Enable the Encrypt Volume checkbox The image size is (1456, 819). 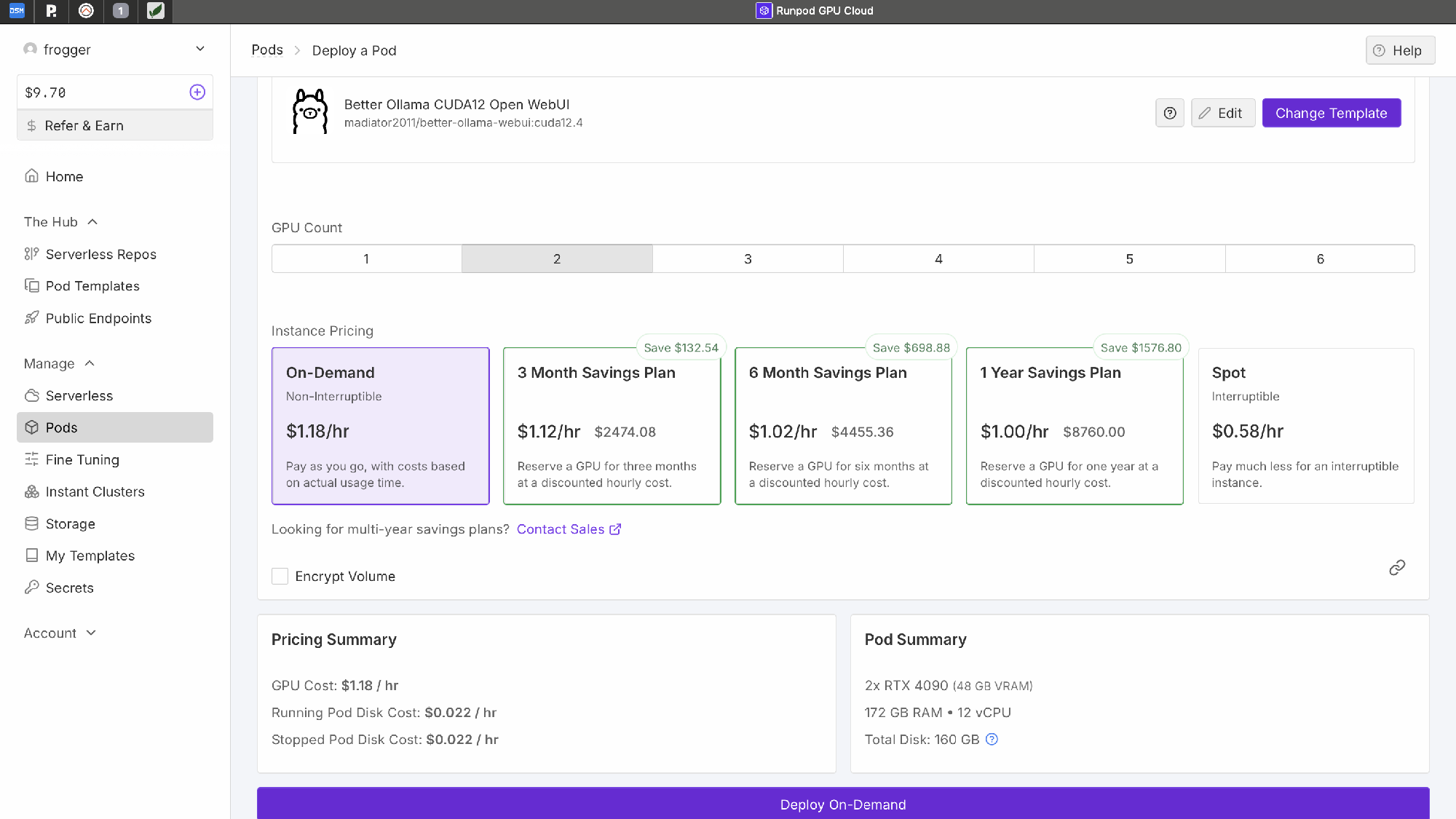tap(280, 577)
